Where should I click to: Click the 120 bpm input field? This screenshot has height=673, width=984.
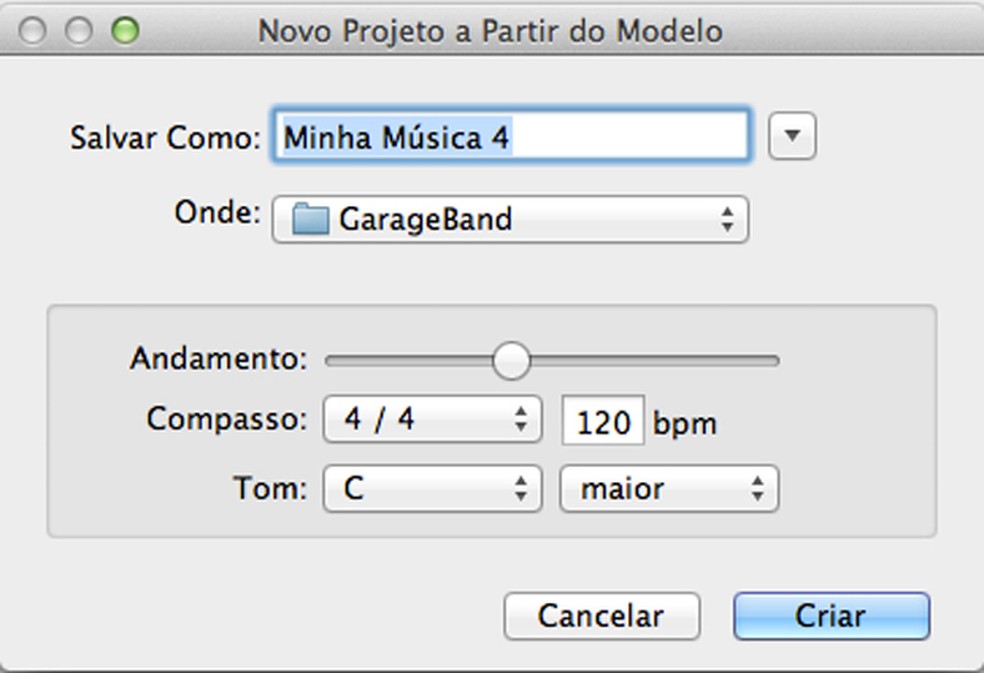[x=604, y=421]
